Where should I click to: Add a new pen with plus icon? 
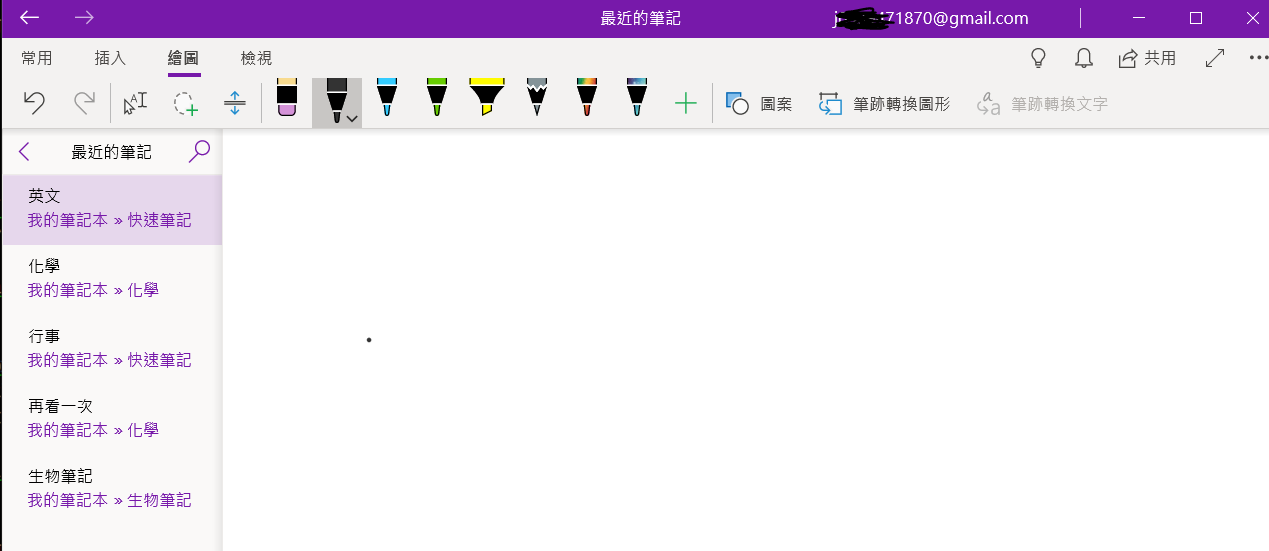pyautogui.click(x=685, y=103)
